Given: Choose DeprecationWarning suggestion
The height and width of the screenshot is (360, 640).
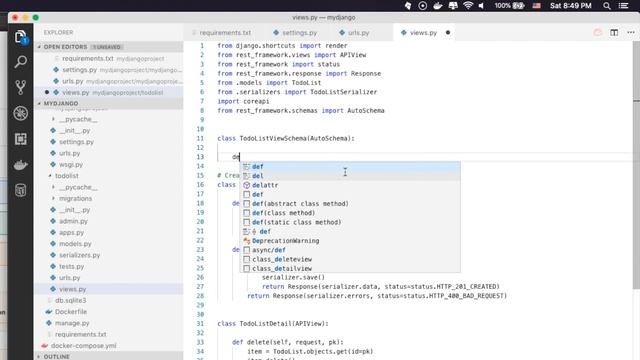Looking at the screenshot, I should (350, 241).
